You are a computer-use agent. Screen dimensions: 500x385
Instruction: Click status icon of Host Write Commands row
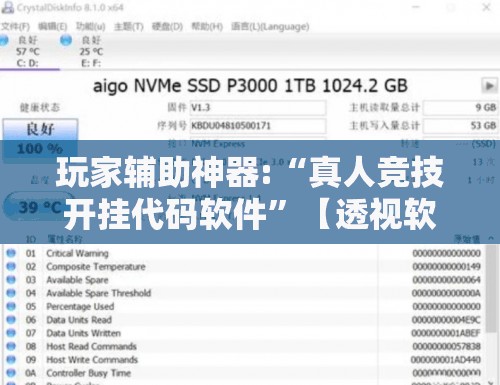[11, 360]
